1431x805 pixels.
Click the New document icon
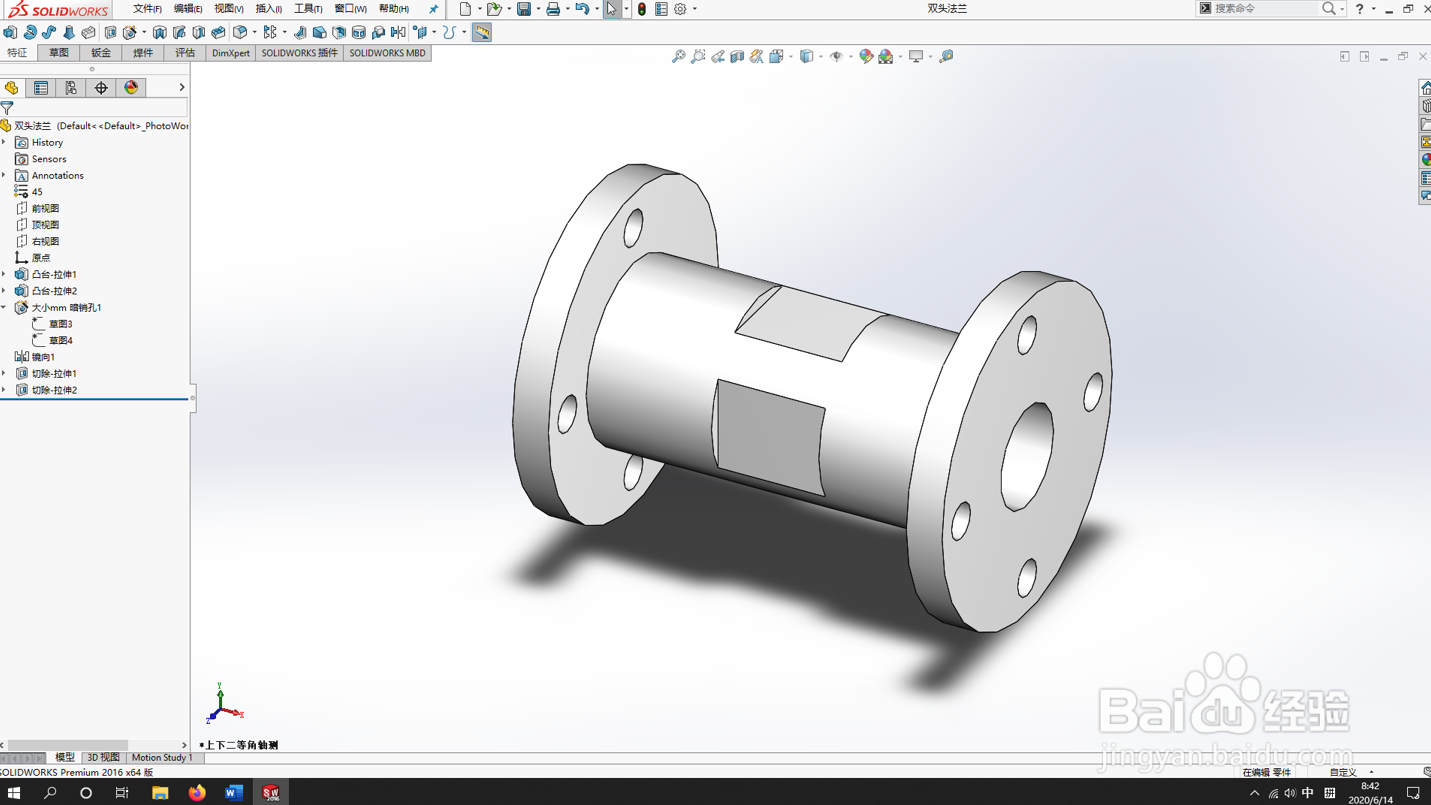[x=465, y=9]
